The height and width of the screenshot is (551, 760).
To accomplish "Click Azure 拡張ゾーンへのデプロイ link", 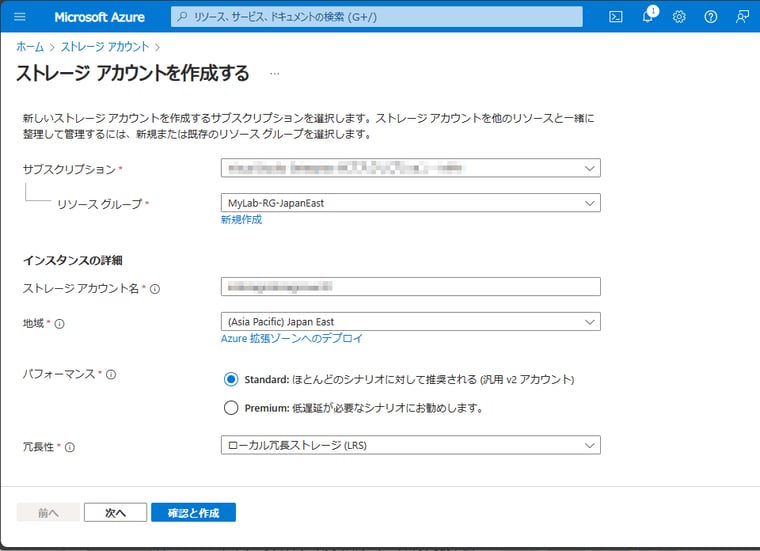I will tap(292, 338).
